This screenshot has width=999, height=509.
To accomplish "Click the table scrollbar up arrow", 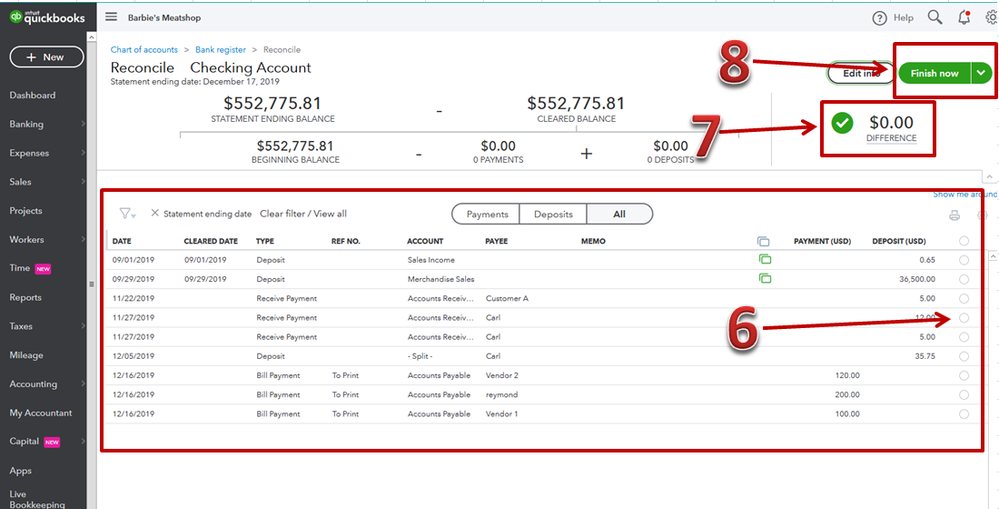I will (993, 256).
